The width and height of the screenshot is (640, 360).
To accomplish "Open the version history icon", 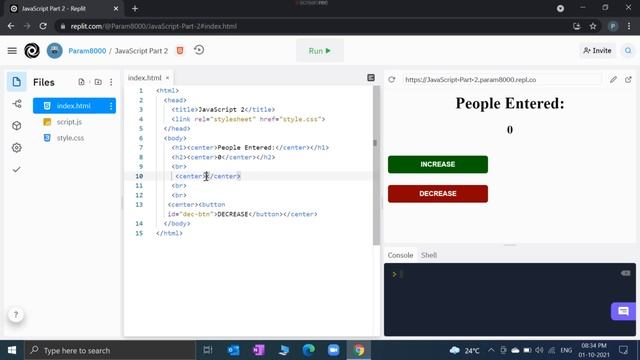I will point(199,50).
